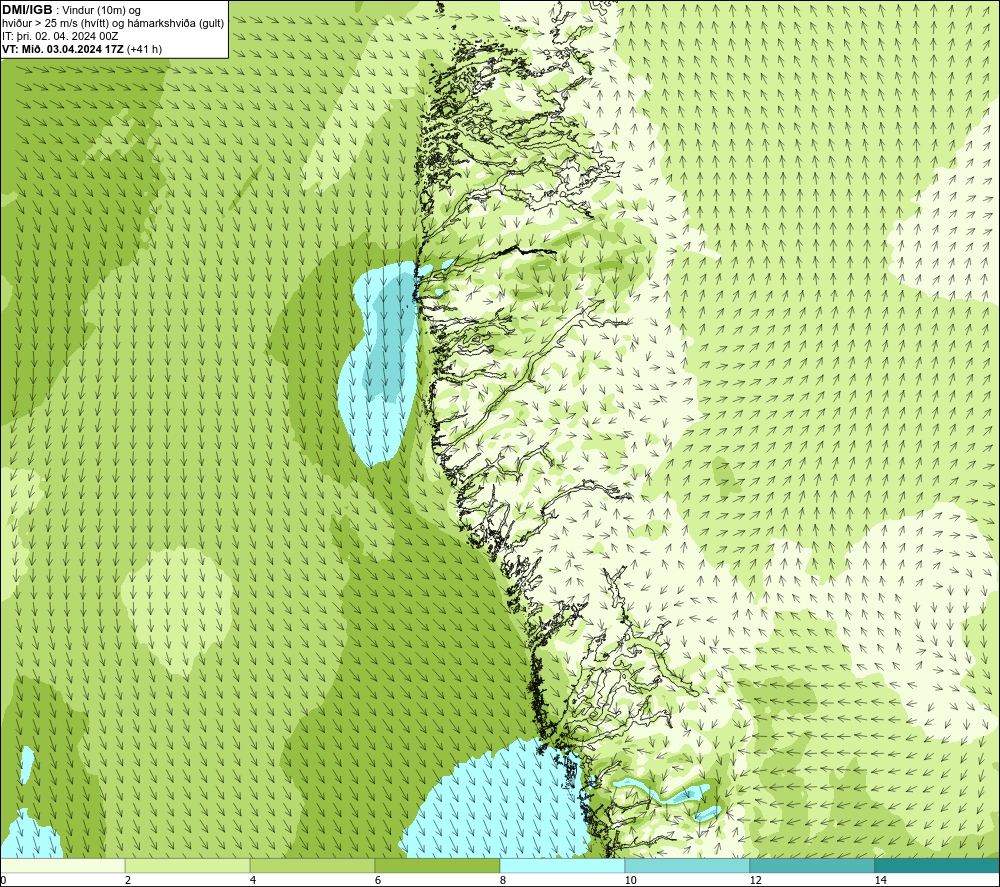Click the "IT: þri. 02. 04. 2024 00Z" line
This screenshot has height=887, width=1000.
(60, 36)
